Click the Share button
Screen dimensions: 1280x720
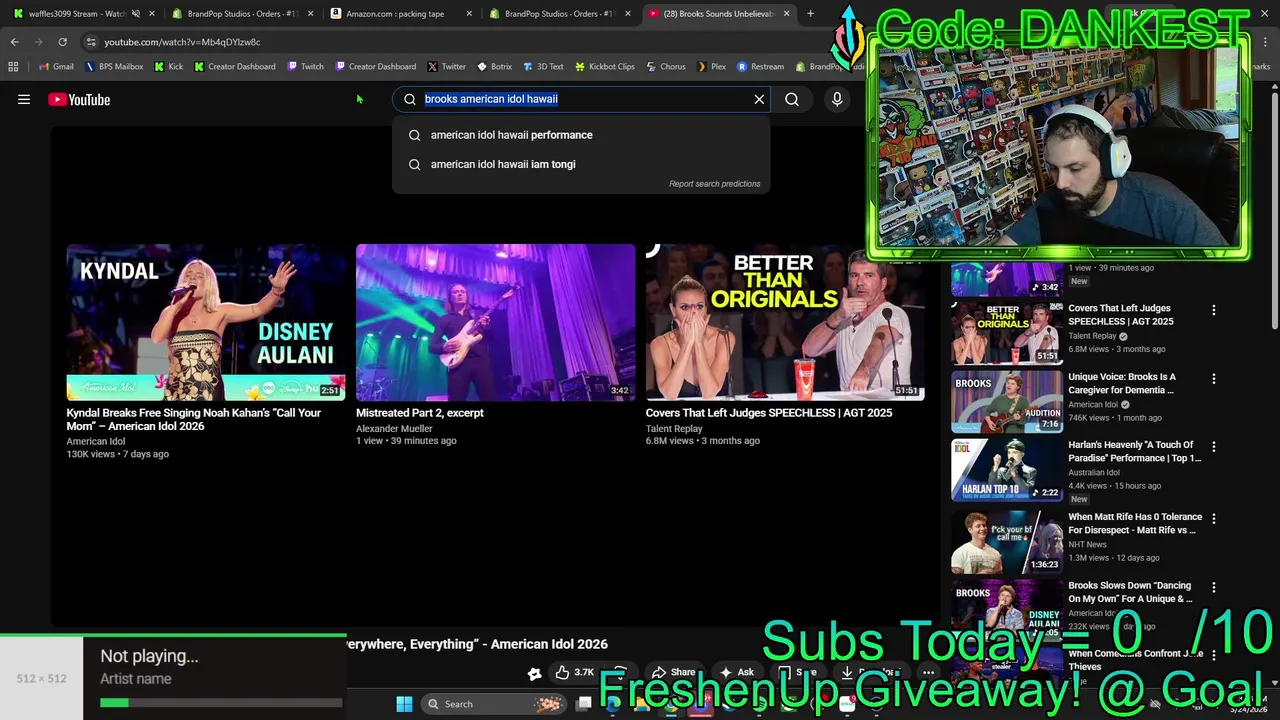tap(673, 672)
